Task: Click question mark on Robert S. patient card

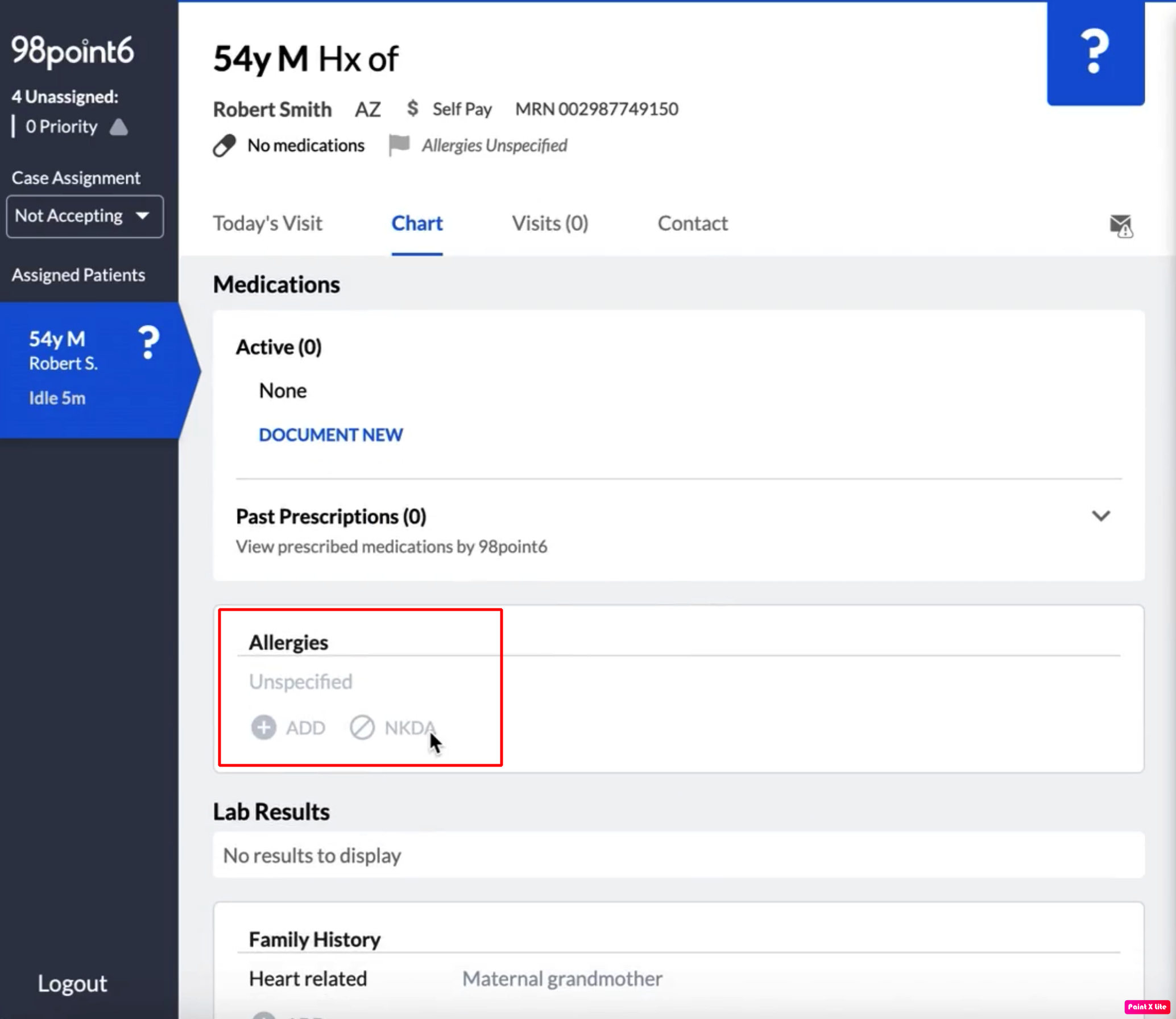Action: 149,343
